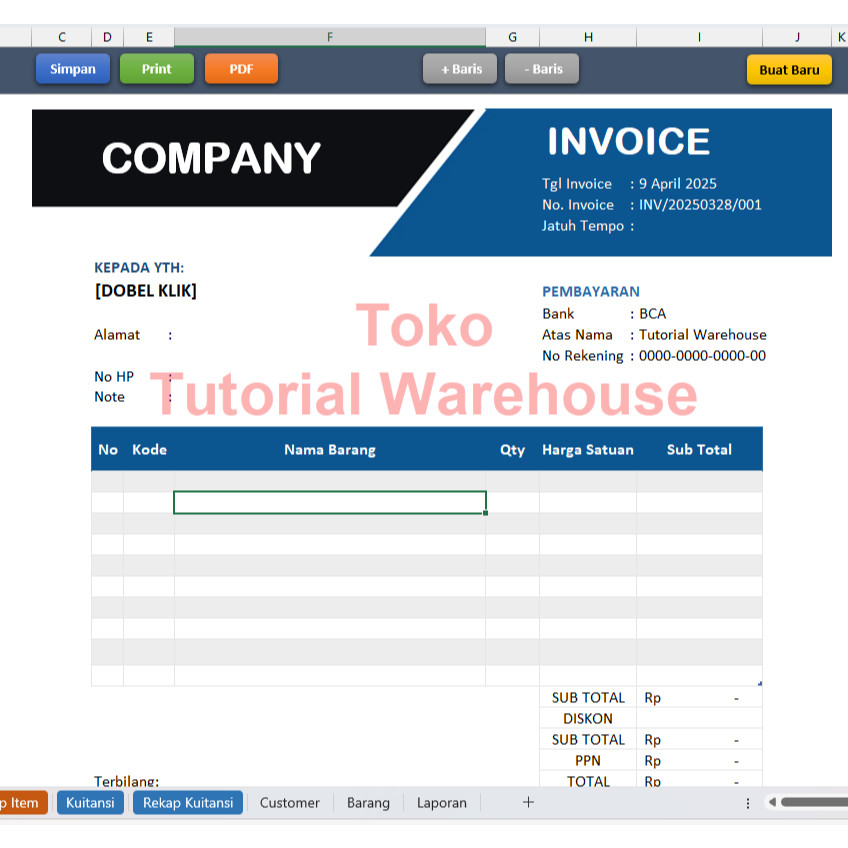The height and width of the screenshot is (848, 848).
Task: Export the invoice with the orange PDF button
Action: (241, 68)
